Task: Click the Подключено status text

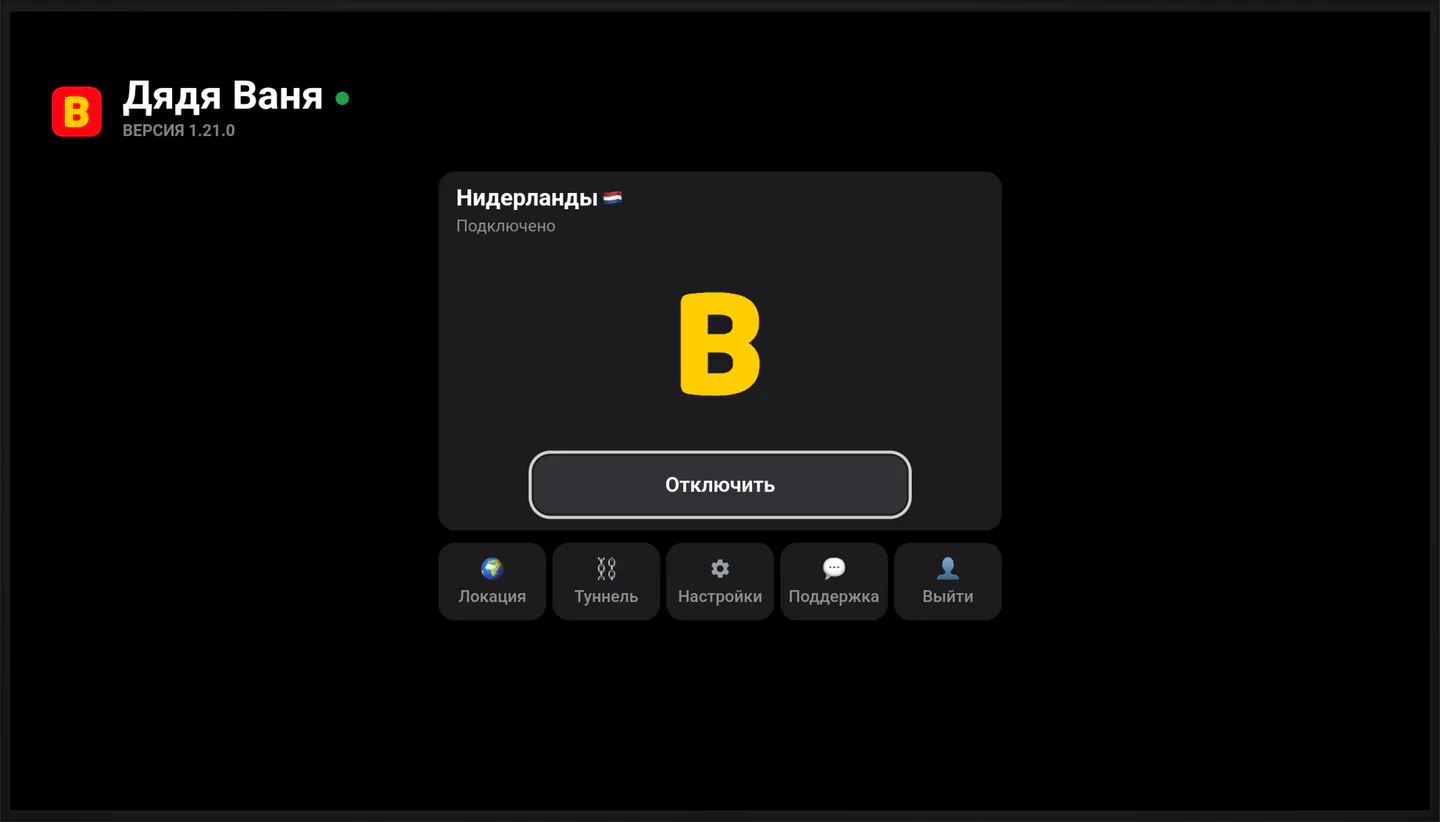Action: pos(506,226)
